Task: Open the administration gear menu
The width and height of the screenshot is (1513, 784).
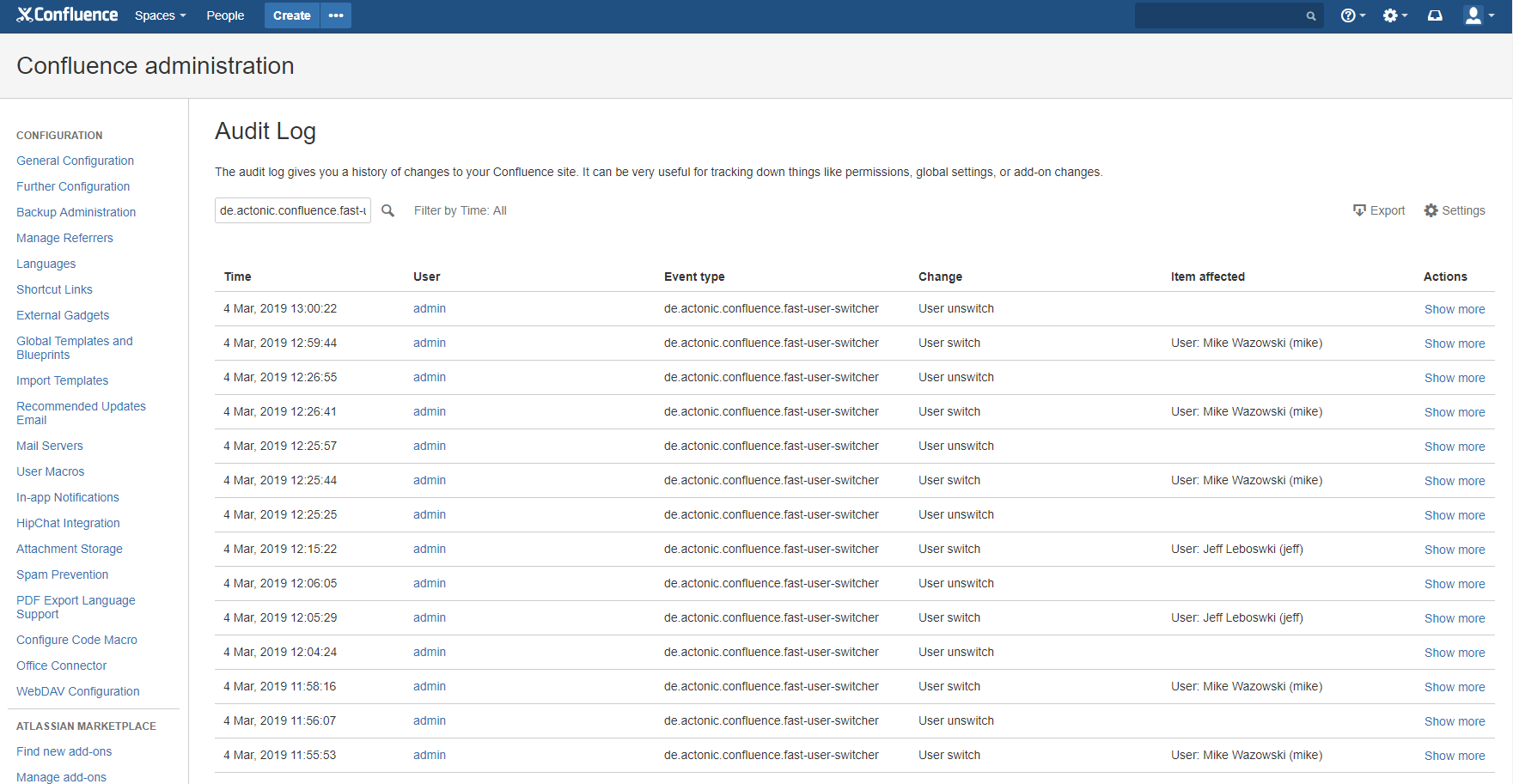Action: [x=1394, y=15]
